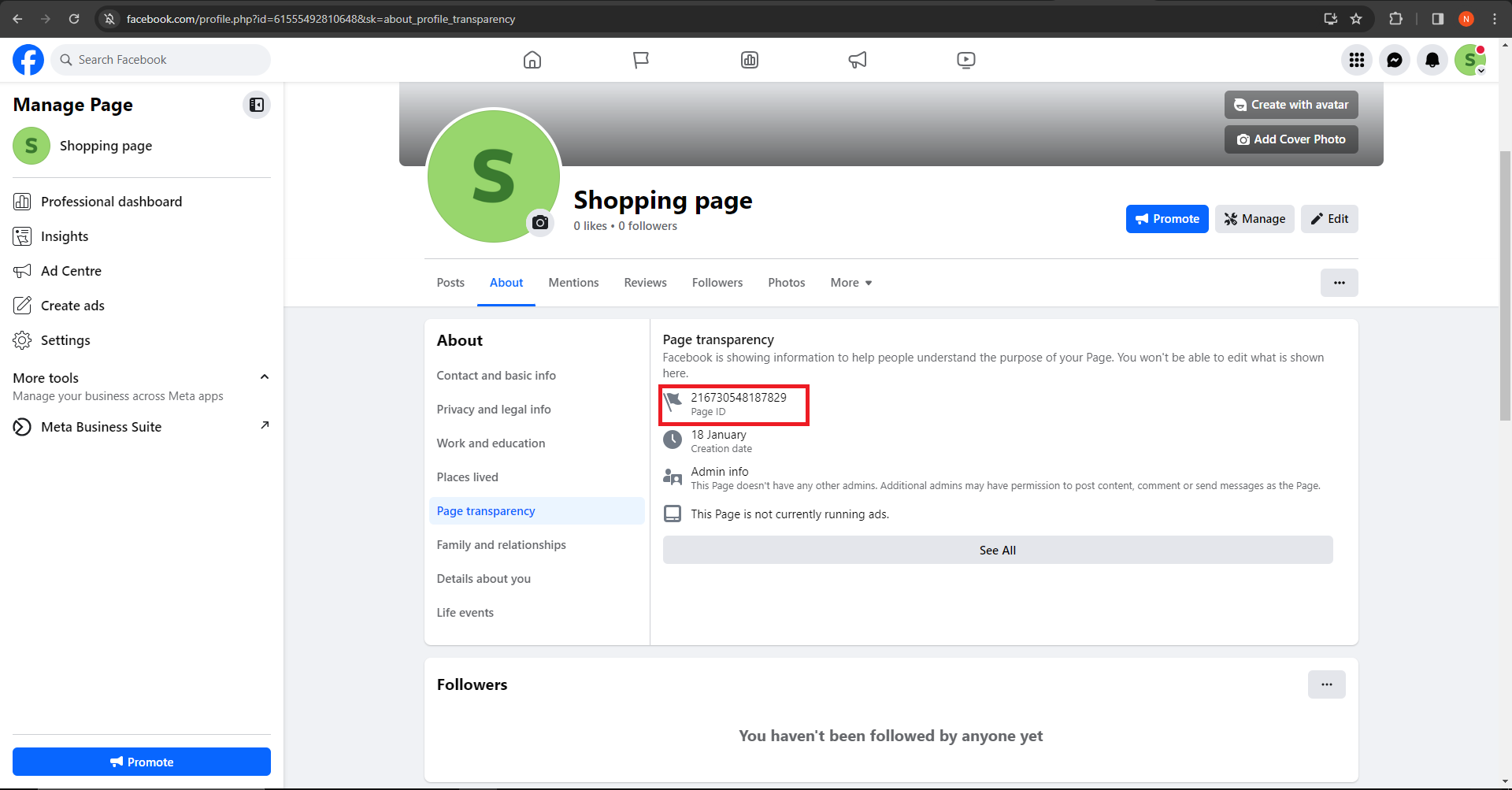The image size is (1512, 790).
Task: Click browser Forward arrow
Action: 46,19
